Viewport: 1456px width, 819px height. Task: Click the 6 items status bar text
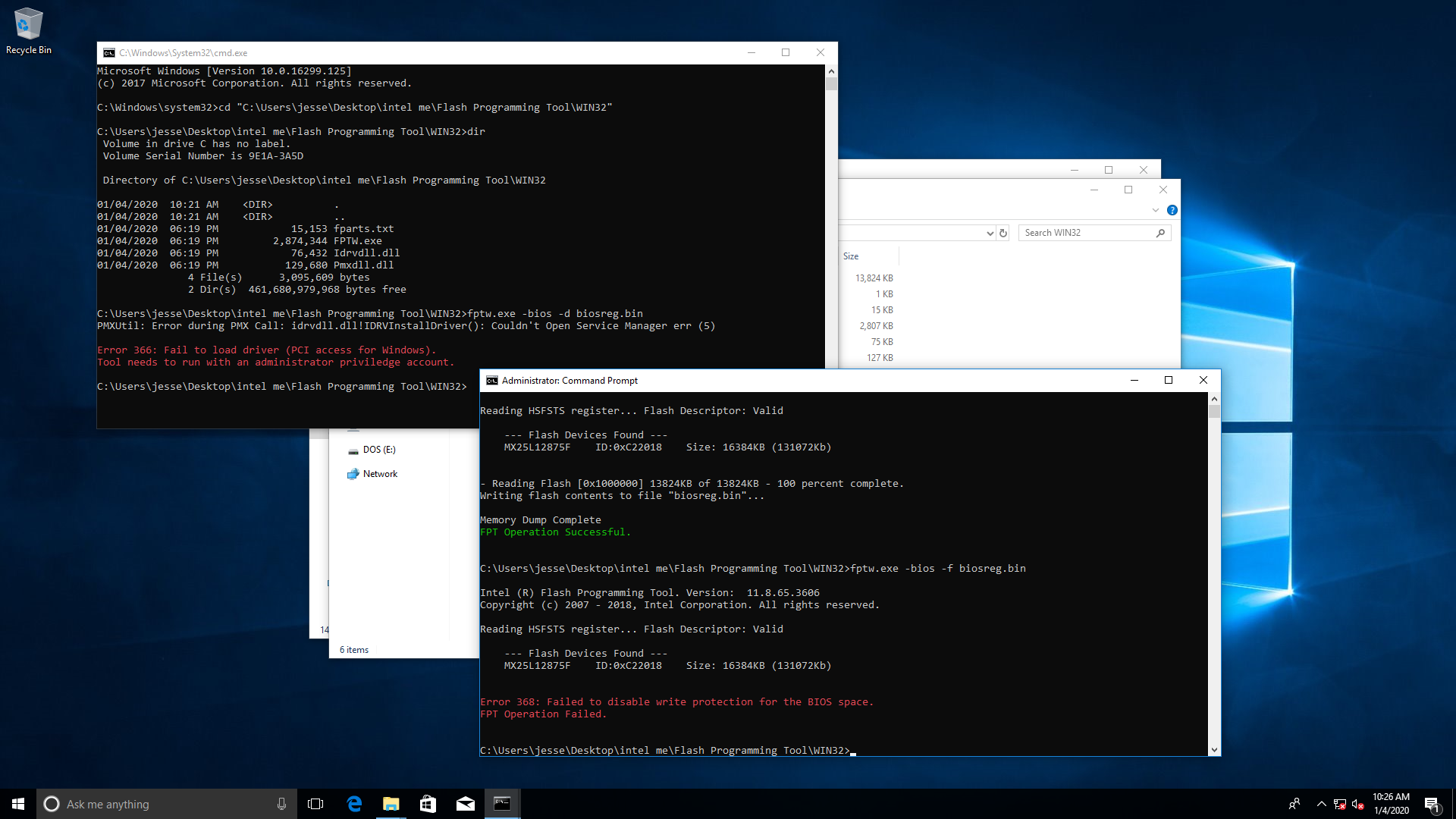pyautogui.click(x=354, y=650)
